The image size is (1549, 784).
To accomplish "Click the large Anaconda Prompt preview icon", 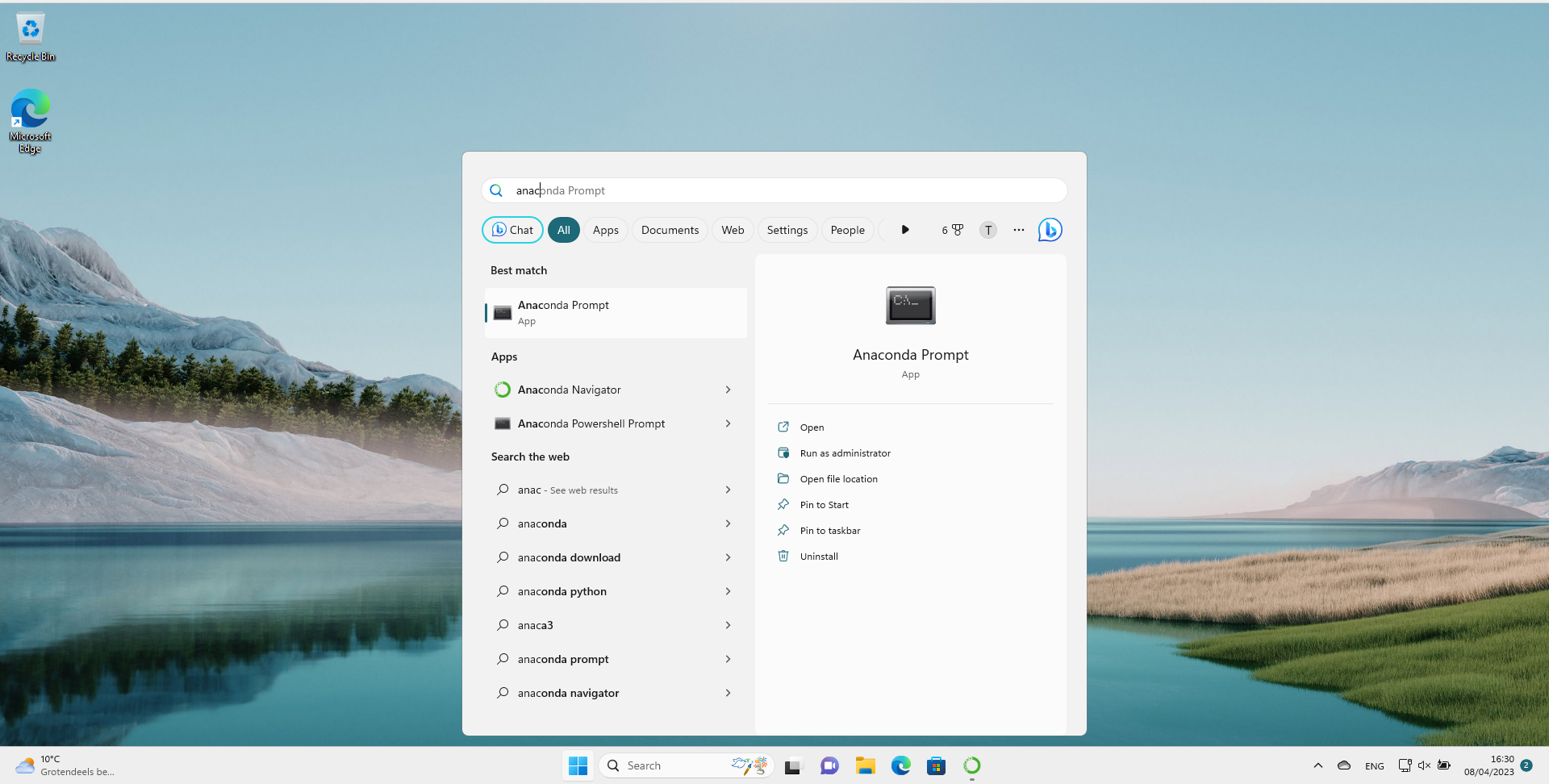I will [911, 306].
